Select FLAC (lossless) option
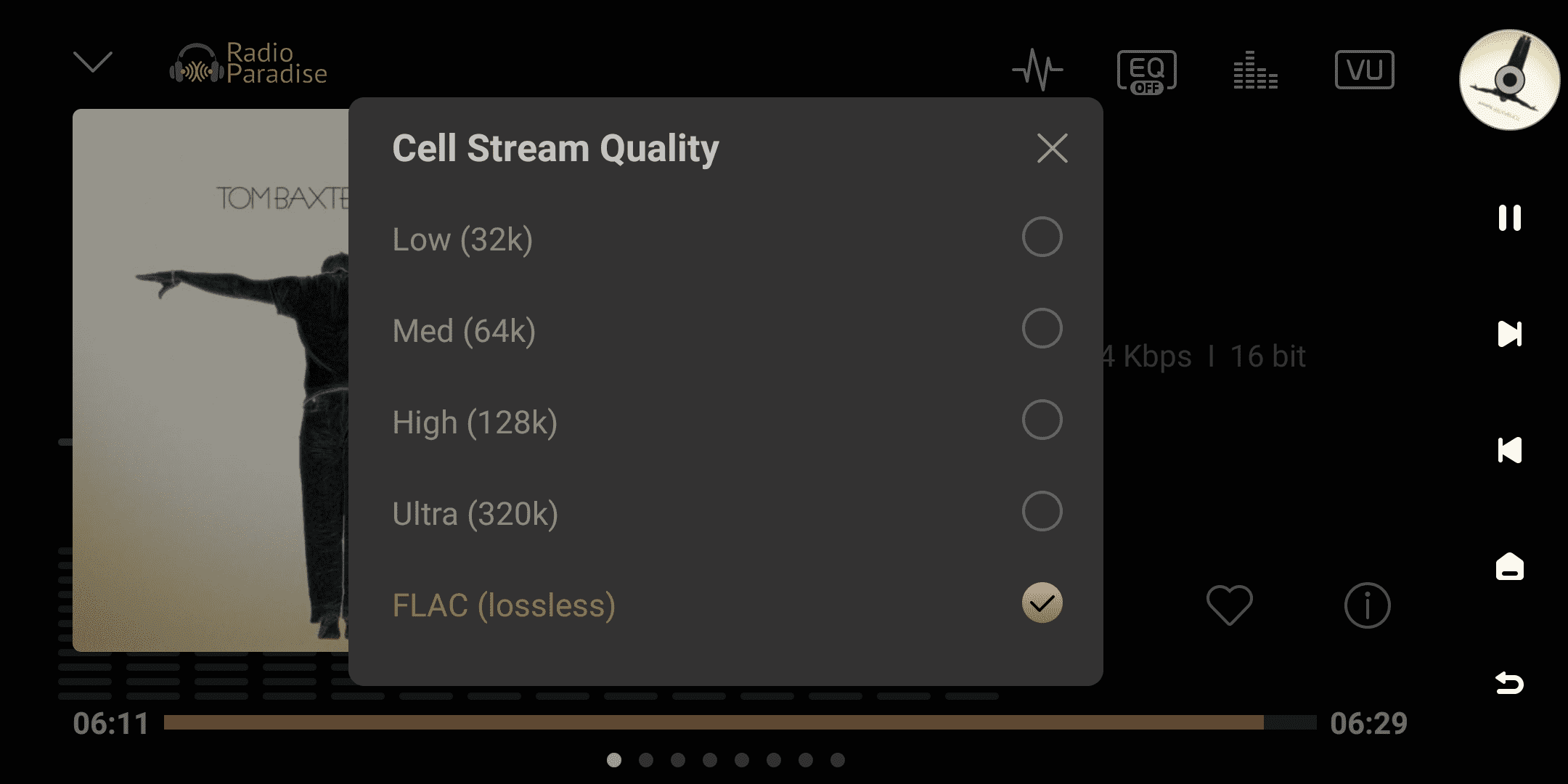This screenshot has width=1568, height=784. [1042, 603]
